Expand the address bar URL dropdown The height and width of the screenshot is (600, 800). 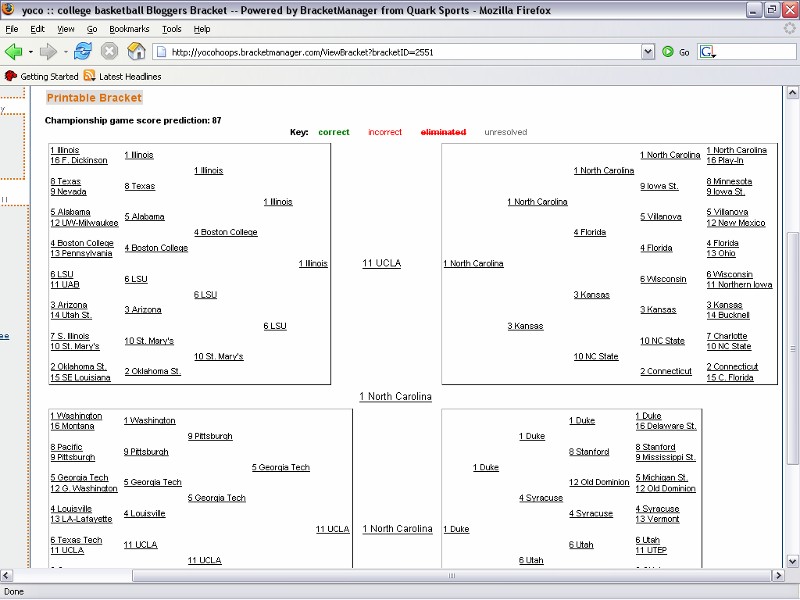tap(647, 52)
